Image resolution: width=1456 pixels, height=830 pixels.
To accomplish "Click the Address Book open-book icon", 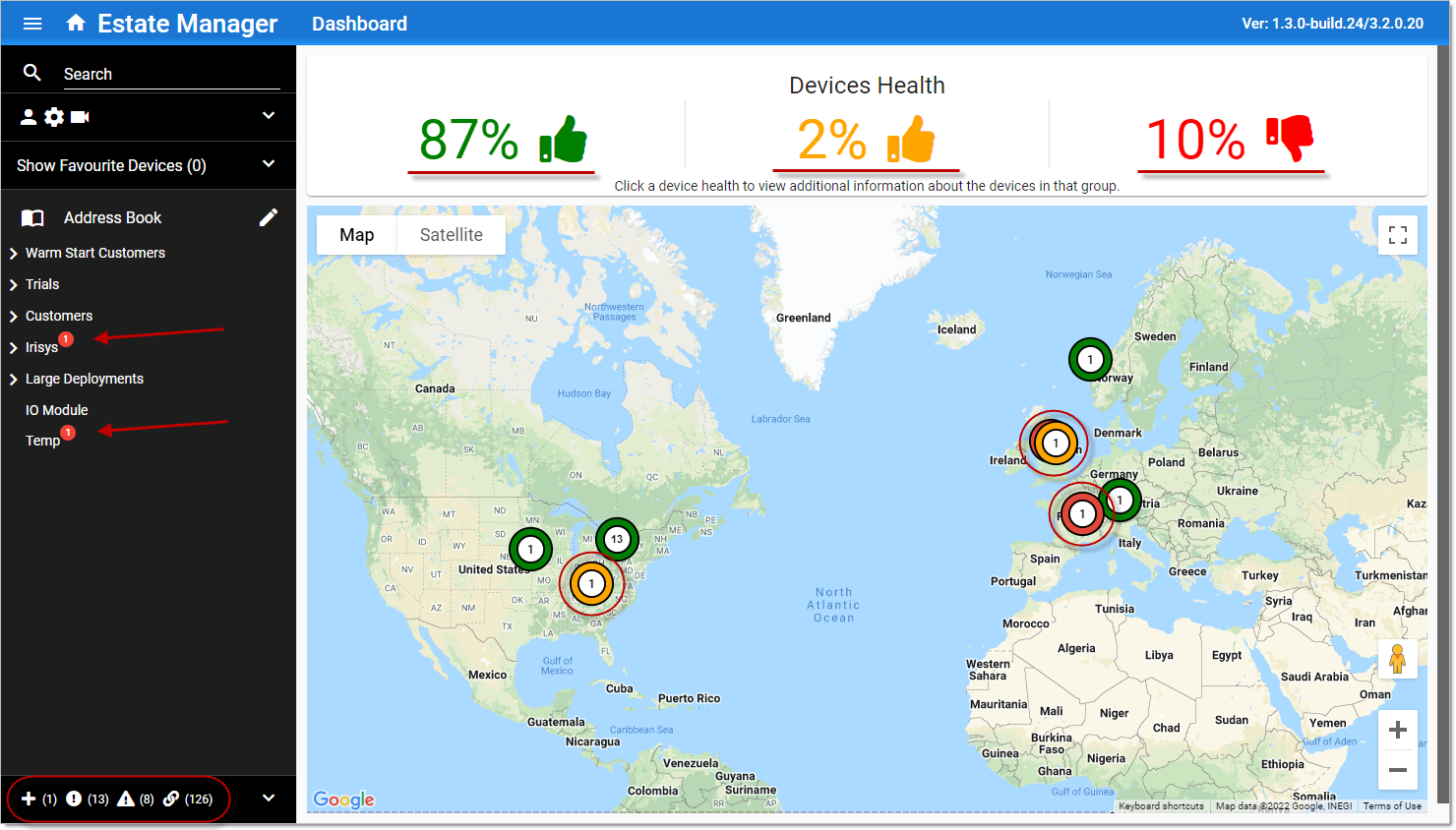I will tap(32, 218).
